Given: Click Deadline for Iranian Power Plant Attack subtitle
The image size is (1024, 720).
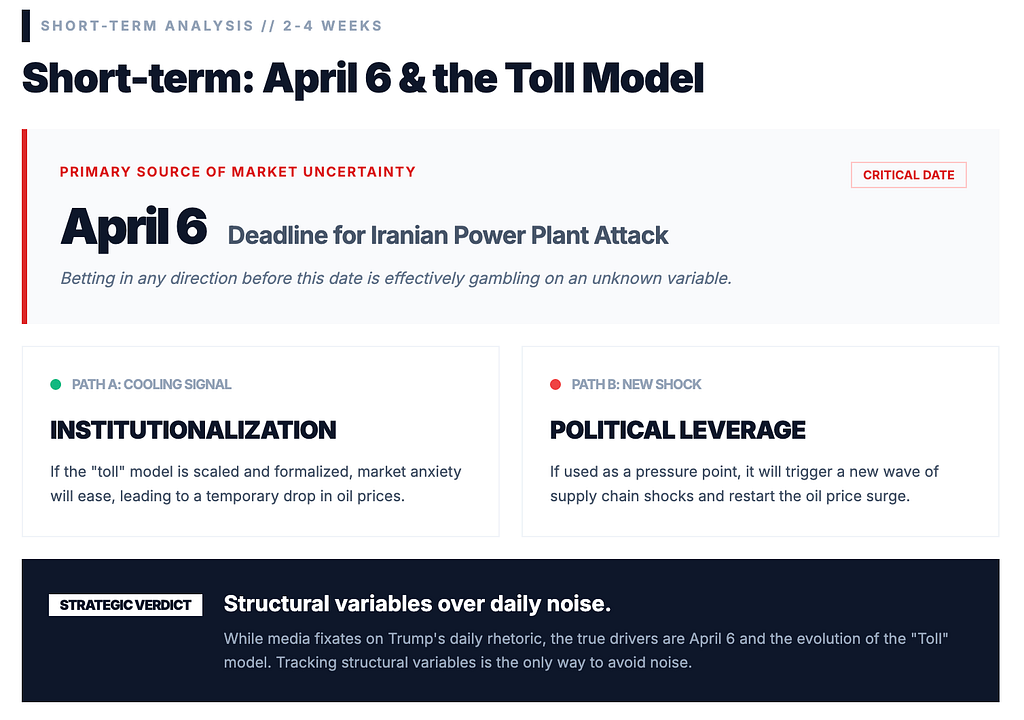Looking at the screenshot, I should click(447, 235).
